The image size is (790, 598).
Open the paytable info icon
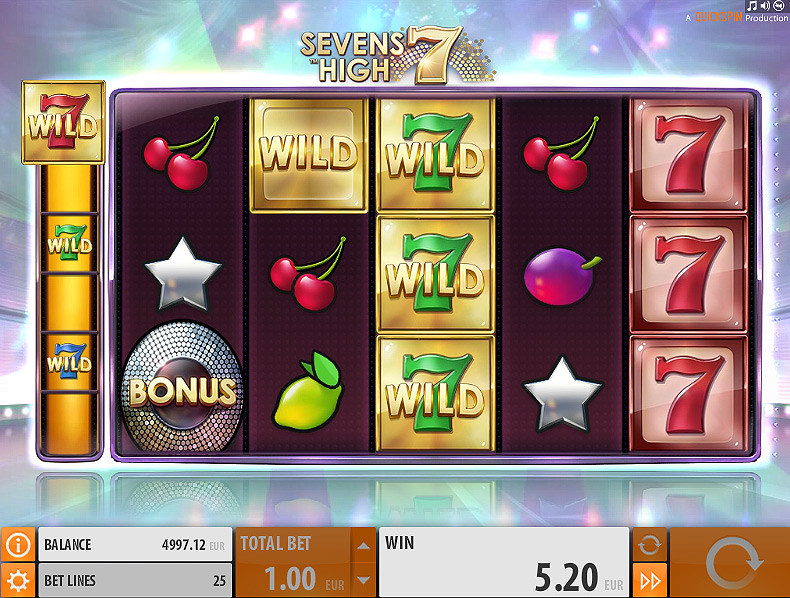coord(18,544)
